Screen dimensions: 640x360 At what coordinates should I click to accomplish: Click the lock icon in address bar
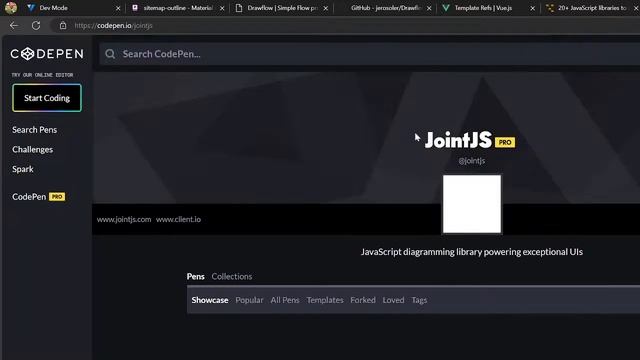(63, 25)
